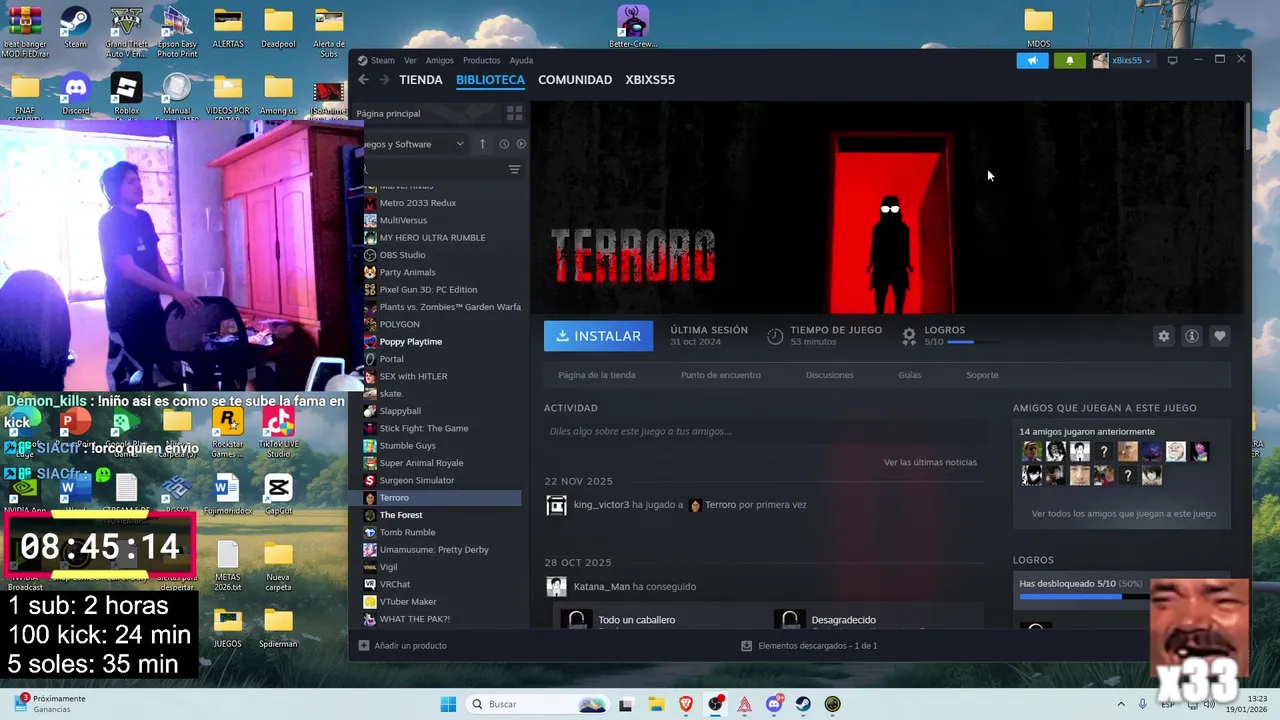The width and height of the screenshot is (1280, 720).
Task: Select OBS Studio in library list
Action: (x=442, y=255)
